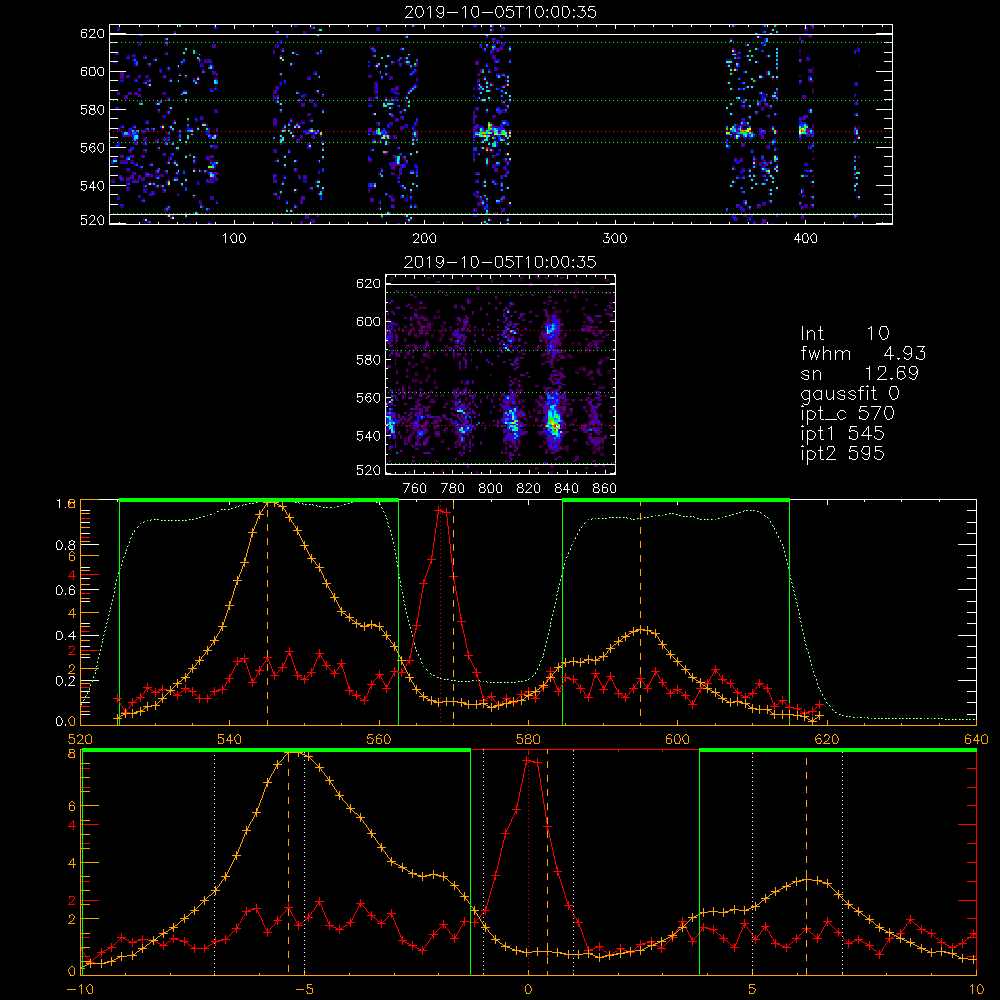Click x-axis label "860" under the small image
The width and height of the screenshot is (1000, 1000).
[605, 489]
